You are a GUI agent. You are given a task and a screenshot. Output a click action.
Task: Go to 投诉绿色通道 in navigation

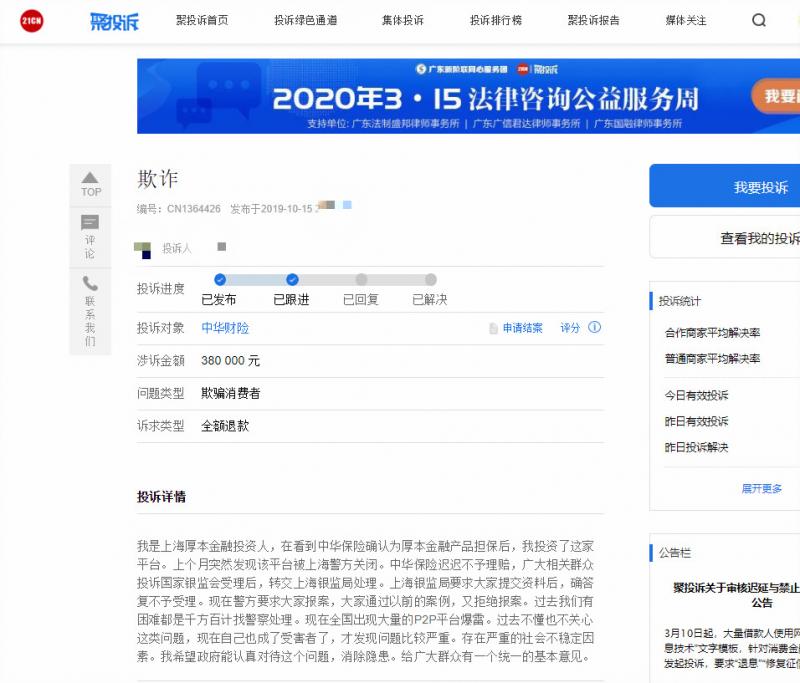click(x=305, y=20)
